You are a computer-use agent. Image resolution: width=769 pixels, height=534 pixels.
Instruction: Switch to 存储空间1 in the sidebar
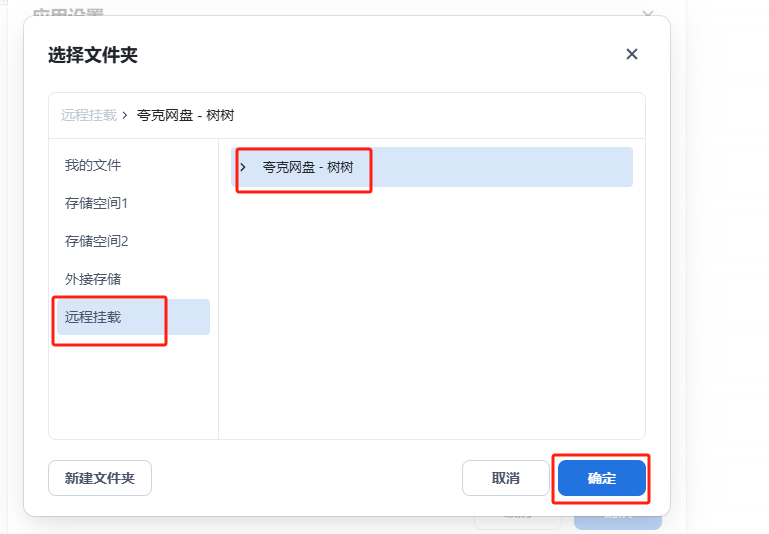(97, 203)
